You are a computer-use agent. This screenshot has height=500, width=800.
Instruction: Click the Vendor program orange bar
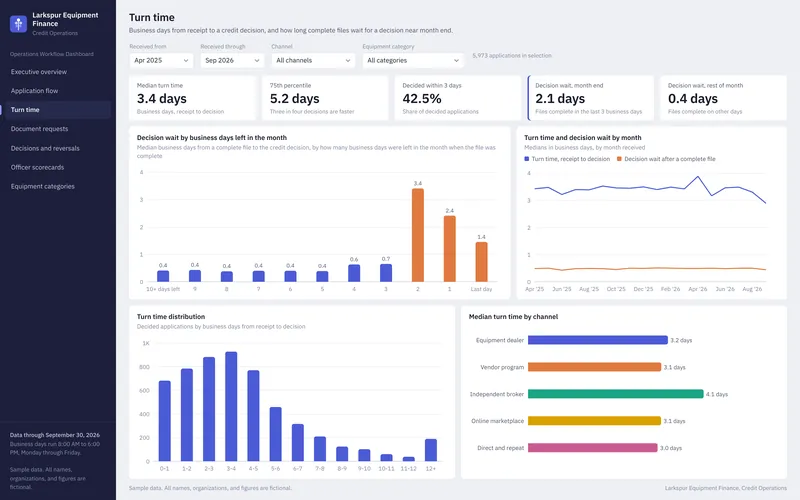pos(594,367)
